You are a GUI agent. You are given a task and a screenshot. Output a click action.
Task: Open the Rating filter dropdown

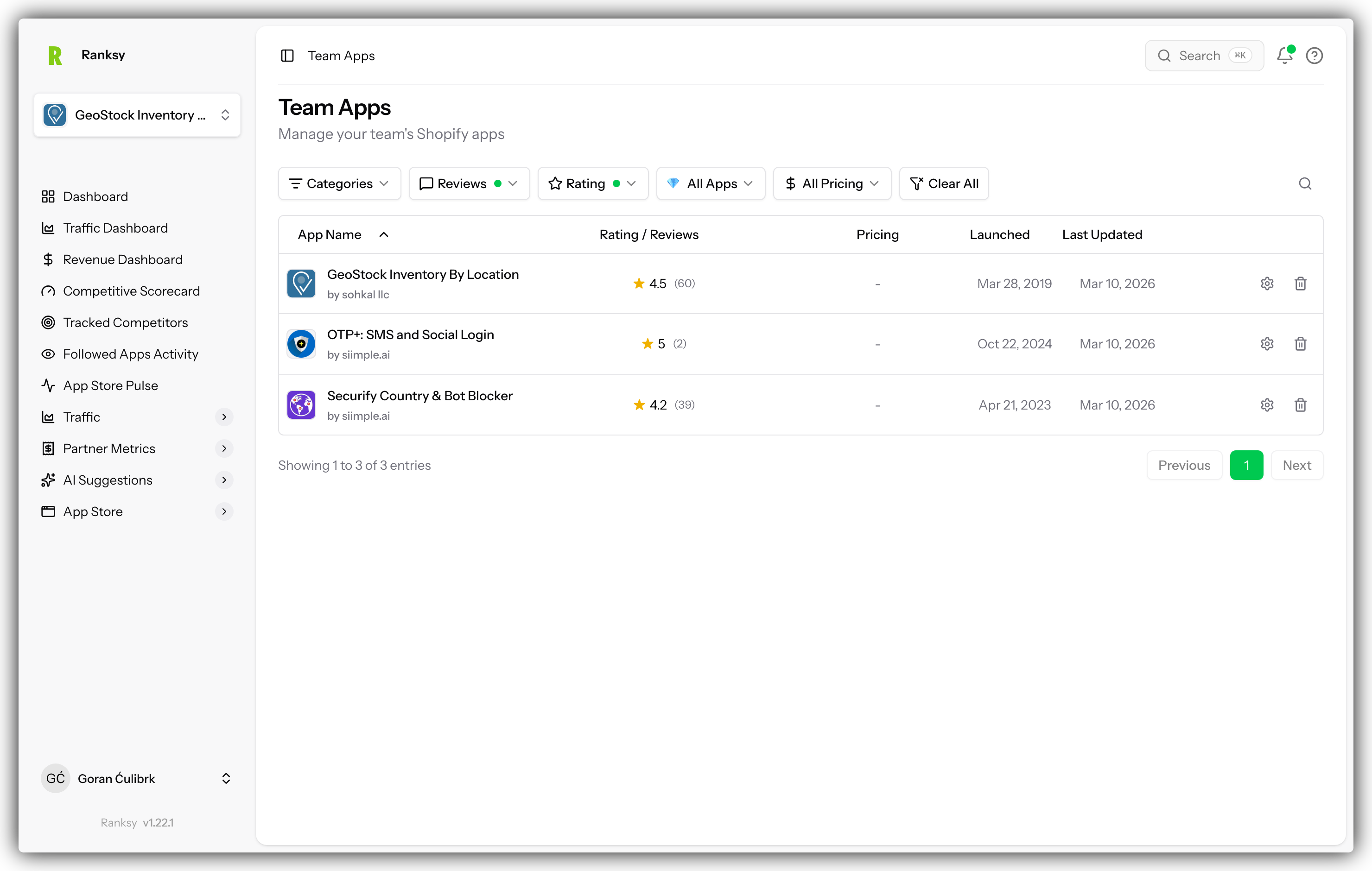pos(592,183)
